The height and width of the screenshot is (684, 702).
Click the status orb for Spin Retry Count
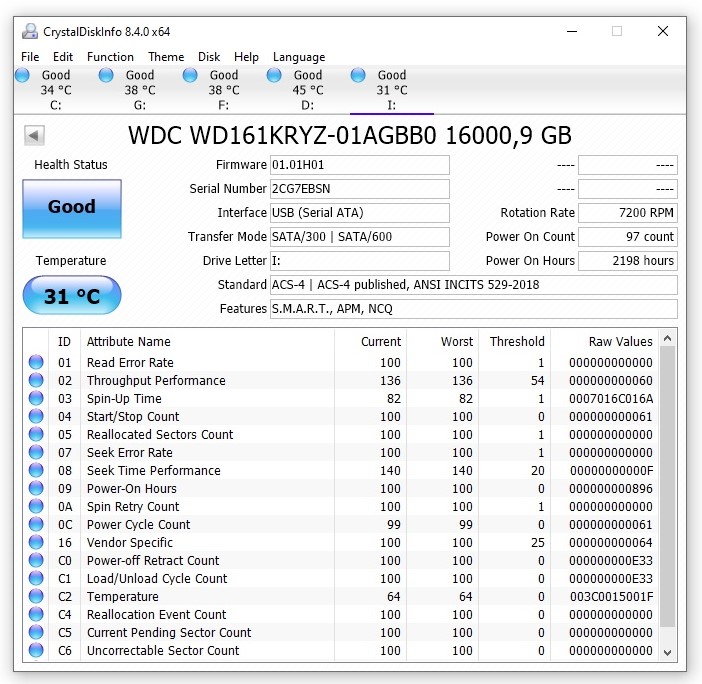[36, 506]
